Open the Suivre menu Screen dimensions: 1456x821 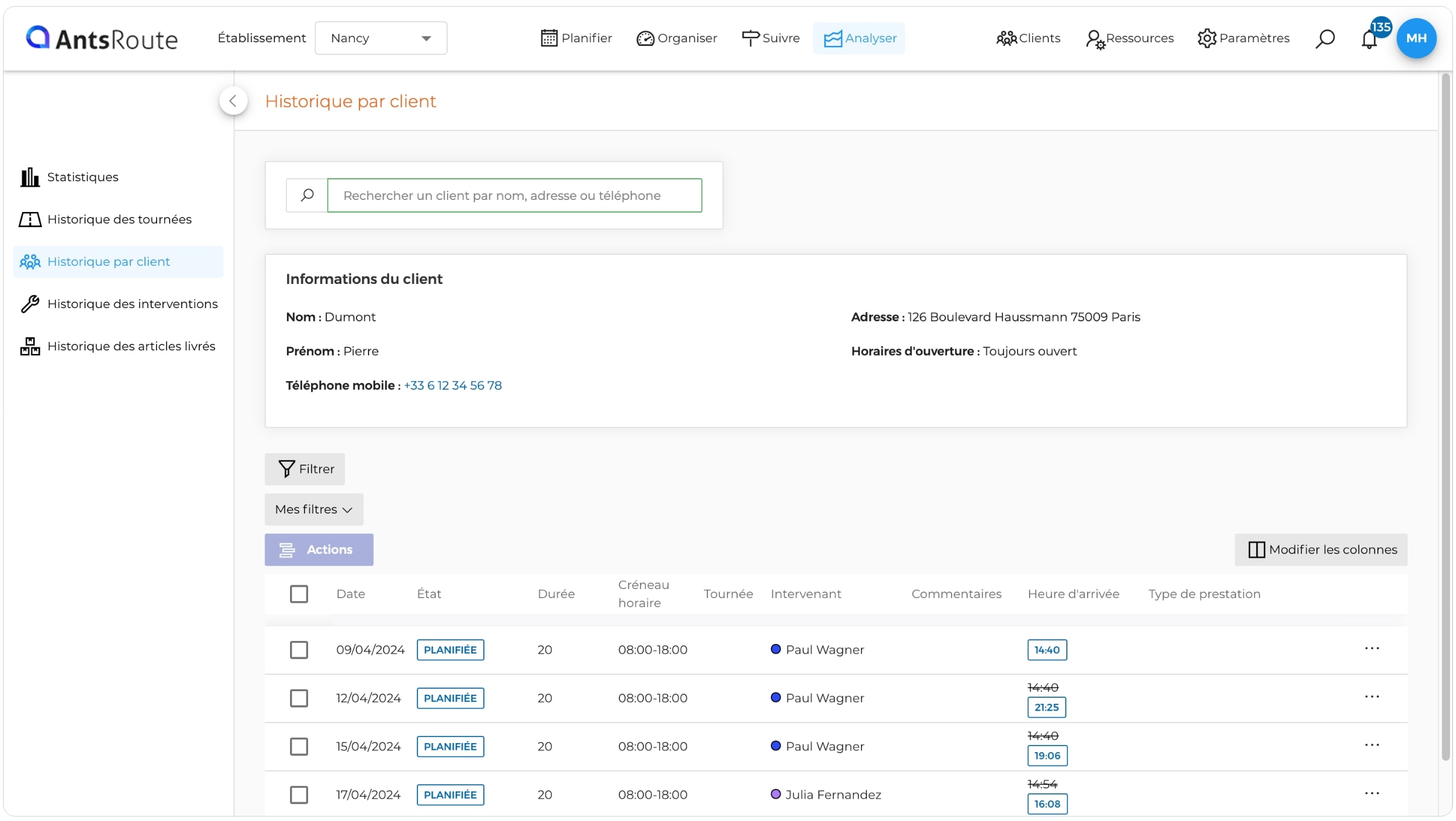click(770, 38)
